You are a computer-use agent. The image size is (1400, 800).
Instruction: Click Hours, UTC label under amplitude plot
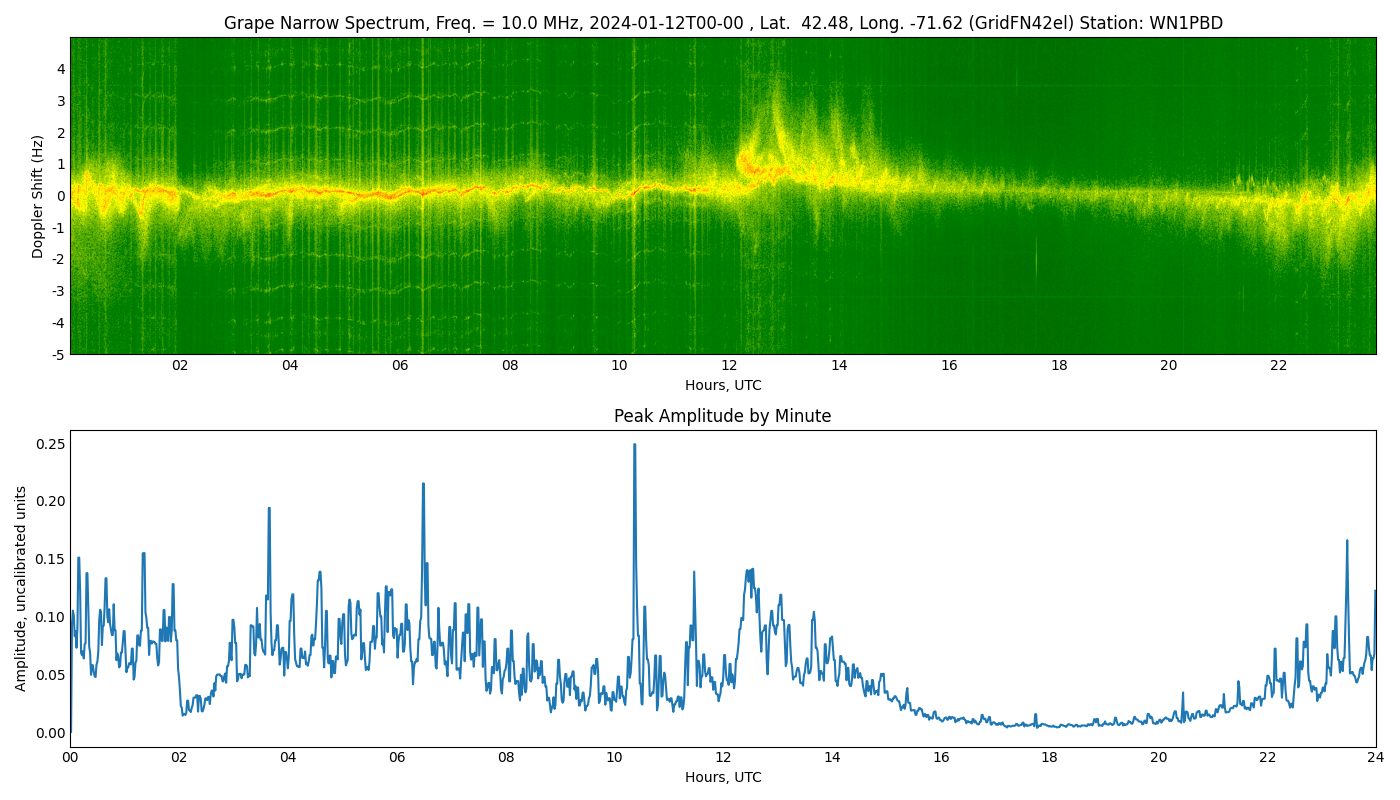click(722, 777)
